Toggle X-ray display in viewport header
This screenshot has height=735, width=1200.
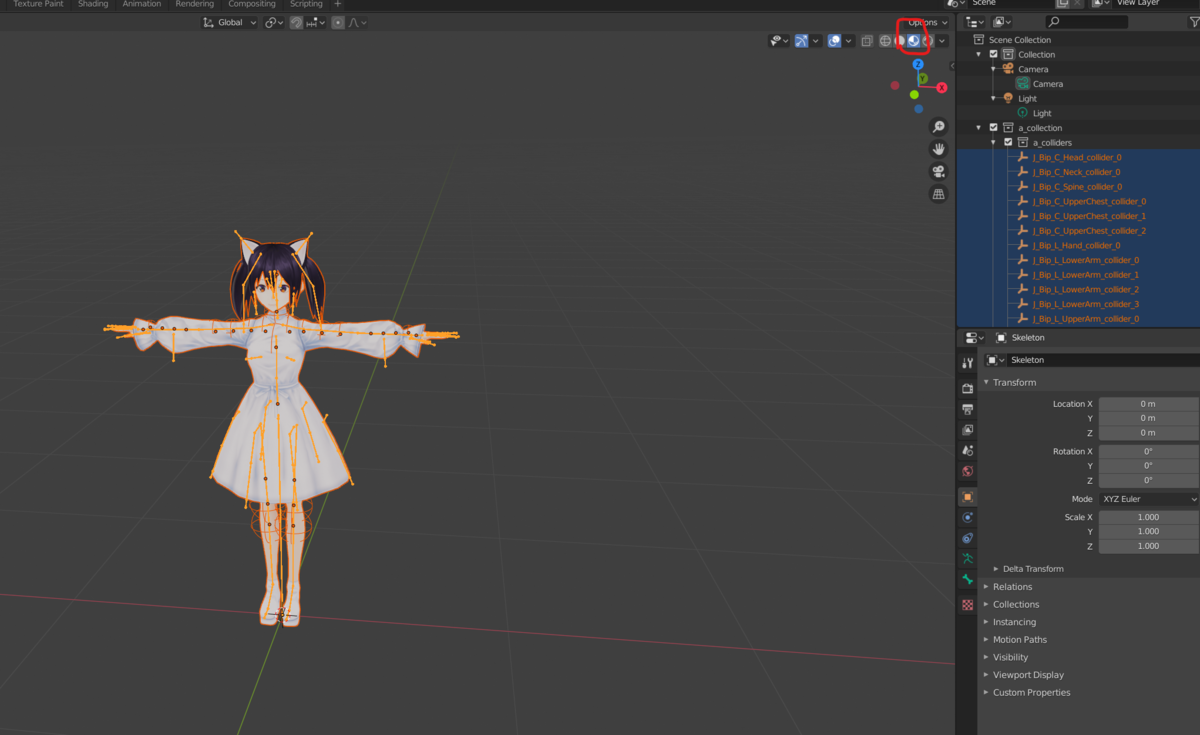click(867, 41)
